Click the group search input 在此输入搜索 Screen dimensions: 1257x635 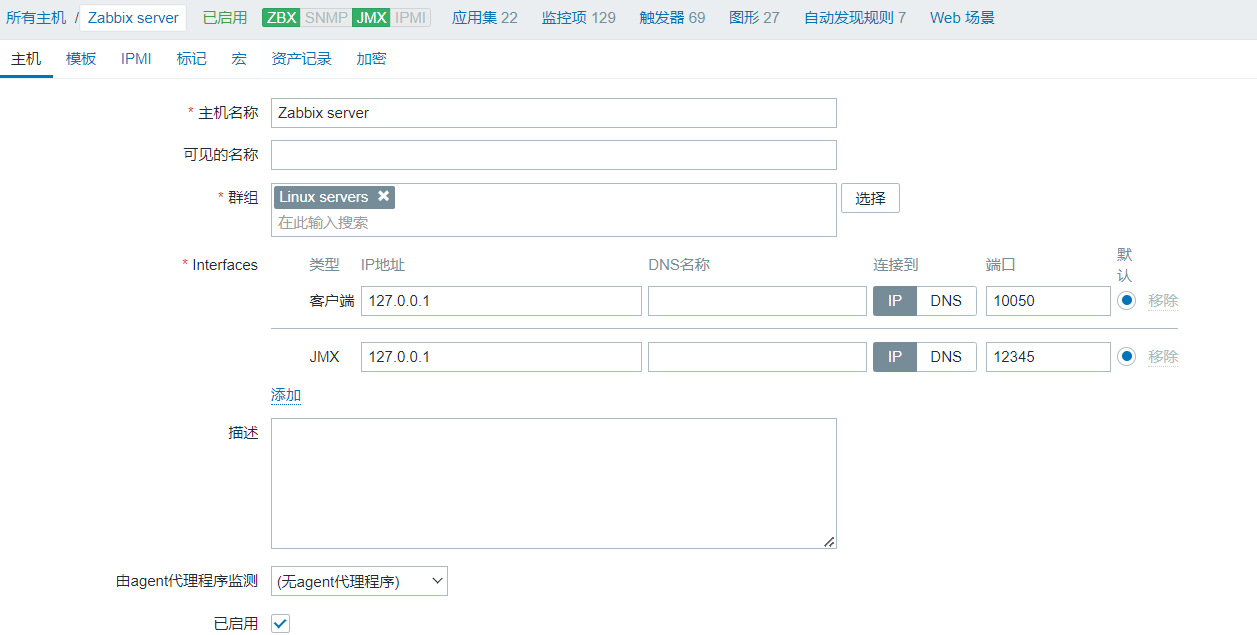pos(554,223)
